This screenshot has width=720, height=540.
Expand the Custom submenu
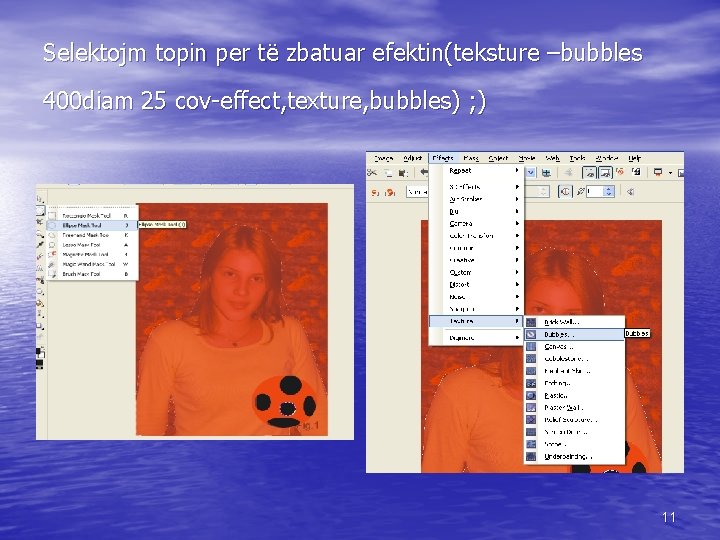(476, 272)
